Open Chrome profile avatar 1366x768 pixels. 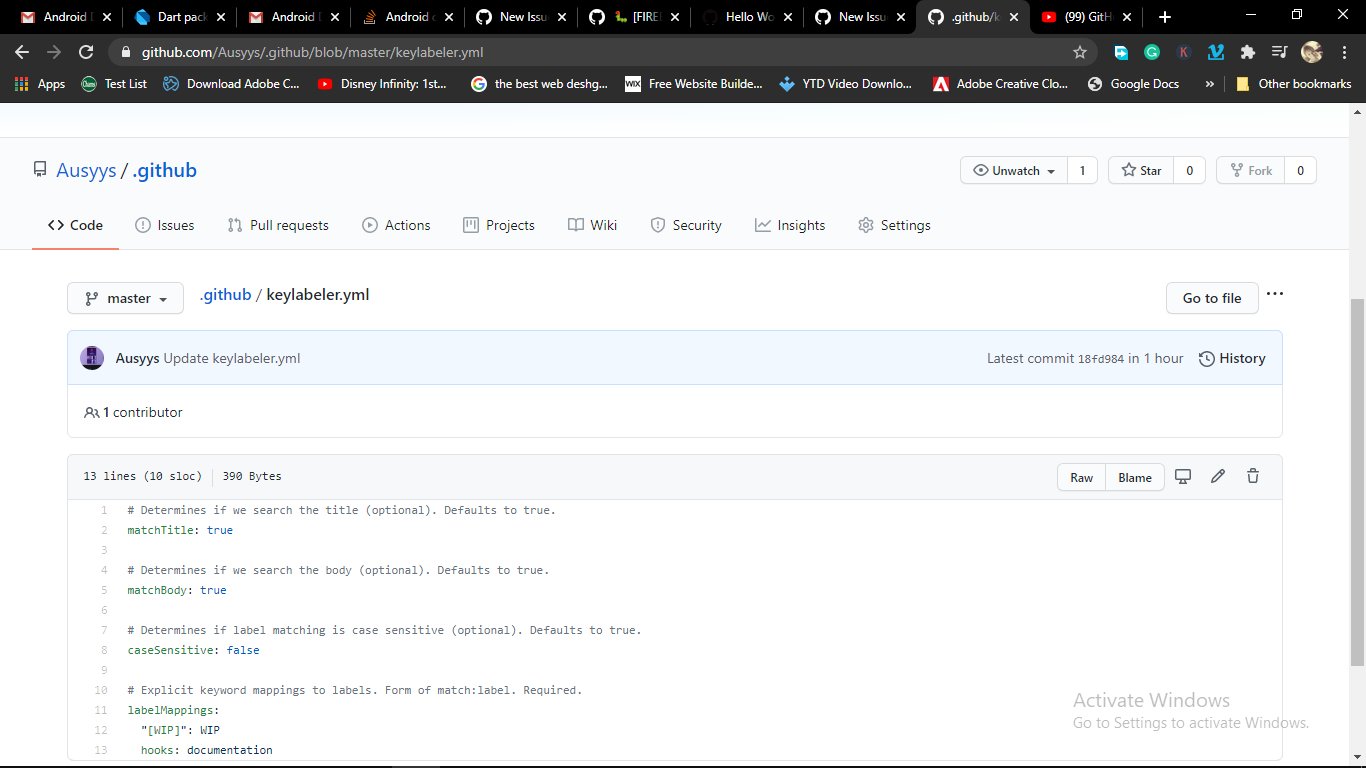(x=1312, y=52)
